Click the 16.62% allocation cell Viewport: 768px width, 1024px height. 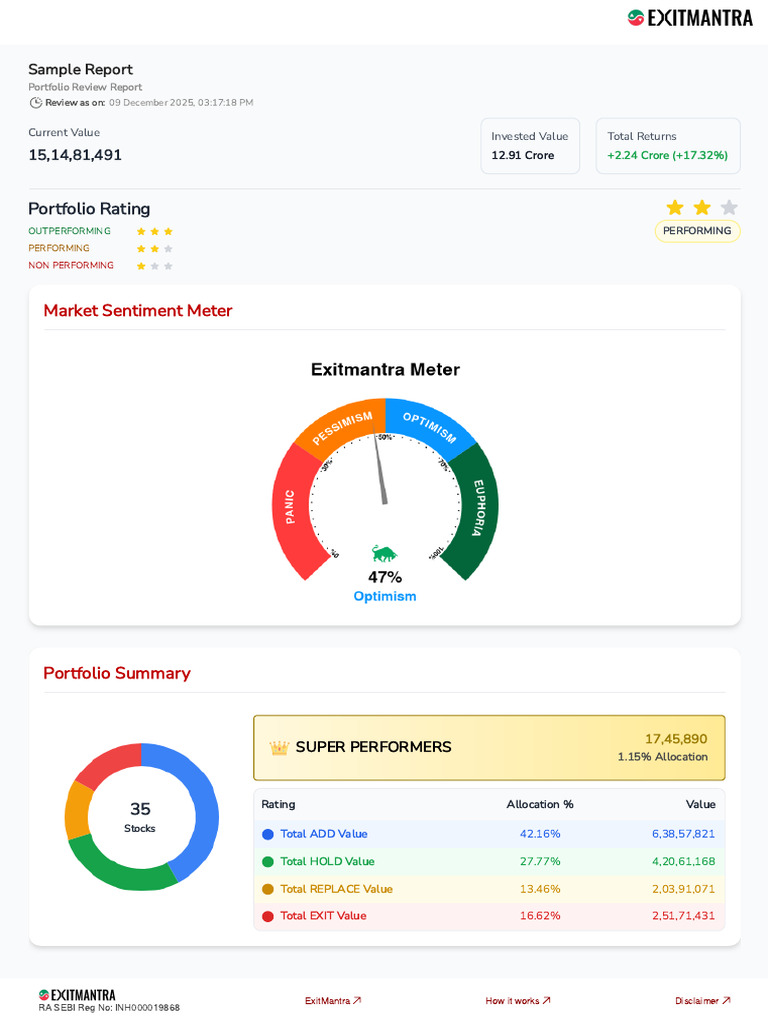540,916
